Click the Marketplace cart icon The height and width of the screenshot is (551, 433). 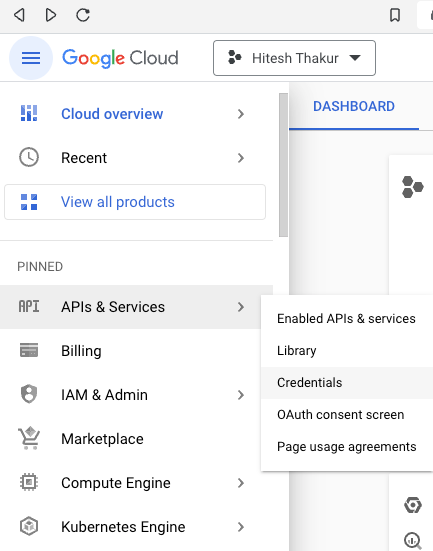pos(29,438)
